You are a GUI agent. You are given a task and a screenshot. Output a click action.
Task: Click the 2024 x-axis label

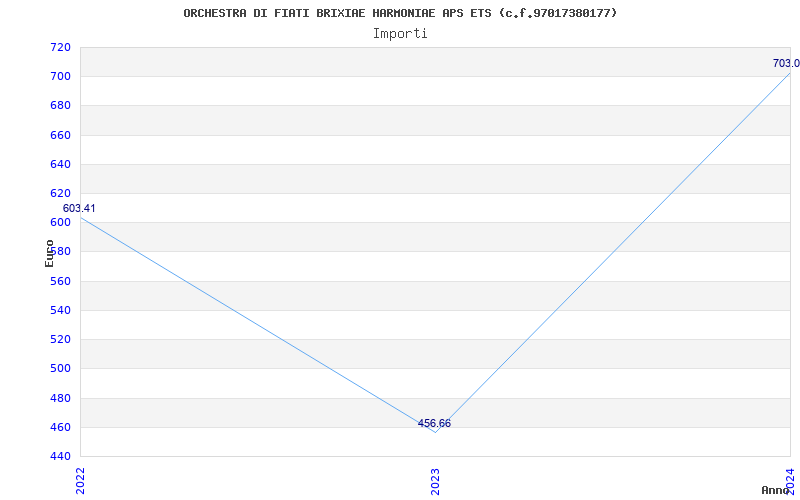tap(790, 480)
